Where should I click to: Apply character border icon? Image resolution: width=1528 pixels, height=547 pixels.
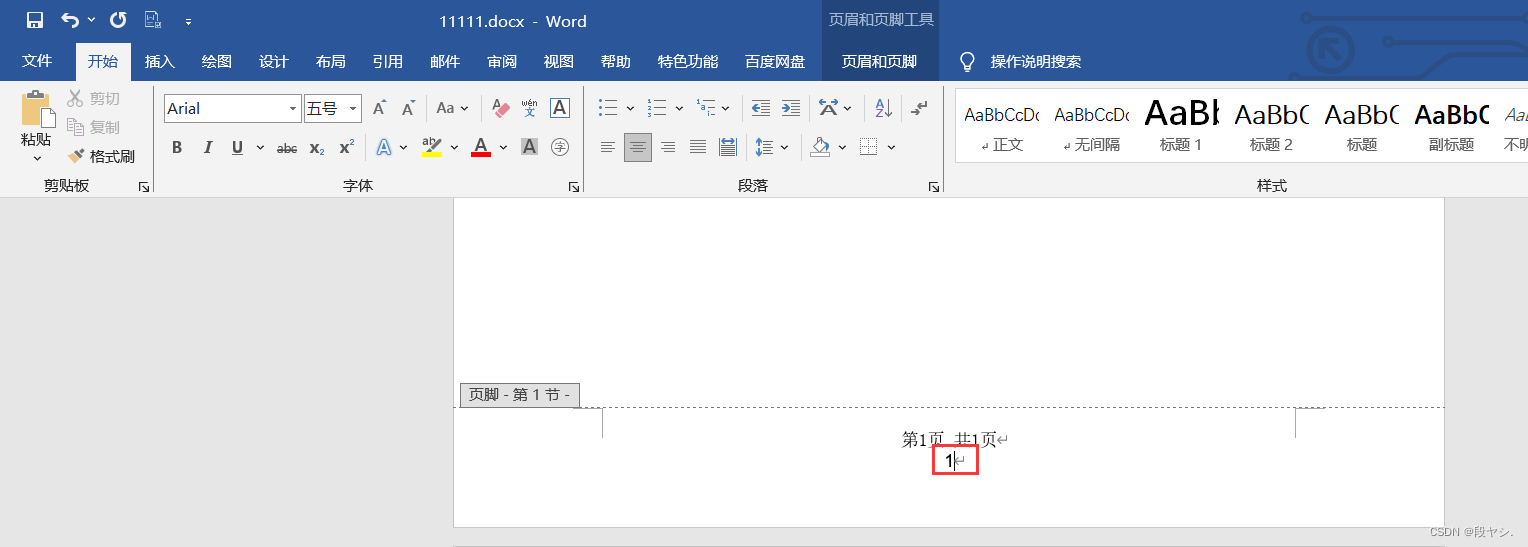click(x=560, y=108)
